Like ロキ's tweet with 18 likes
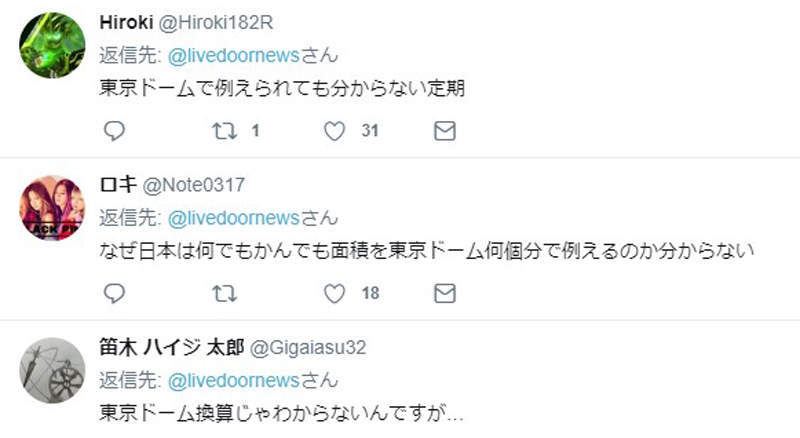 (x=335, y=294)
